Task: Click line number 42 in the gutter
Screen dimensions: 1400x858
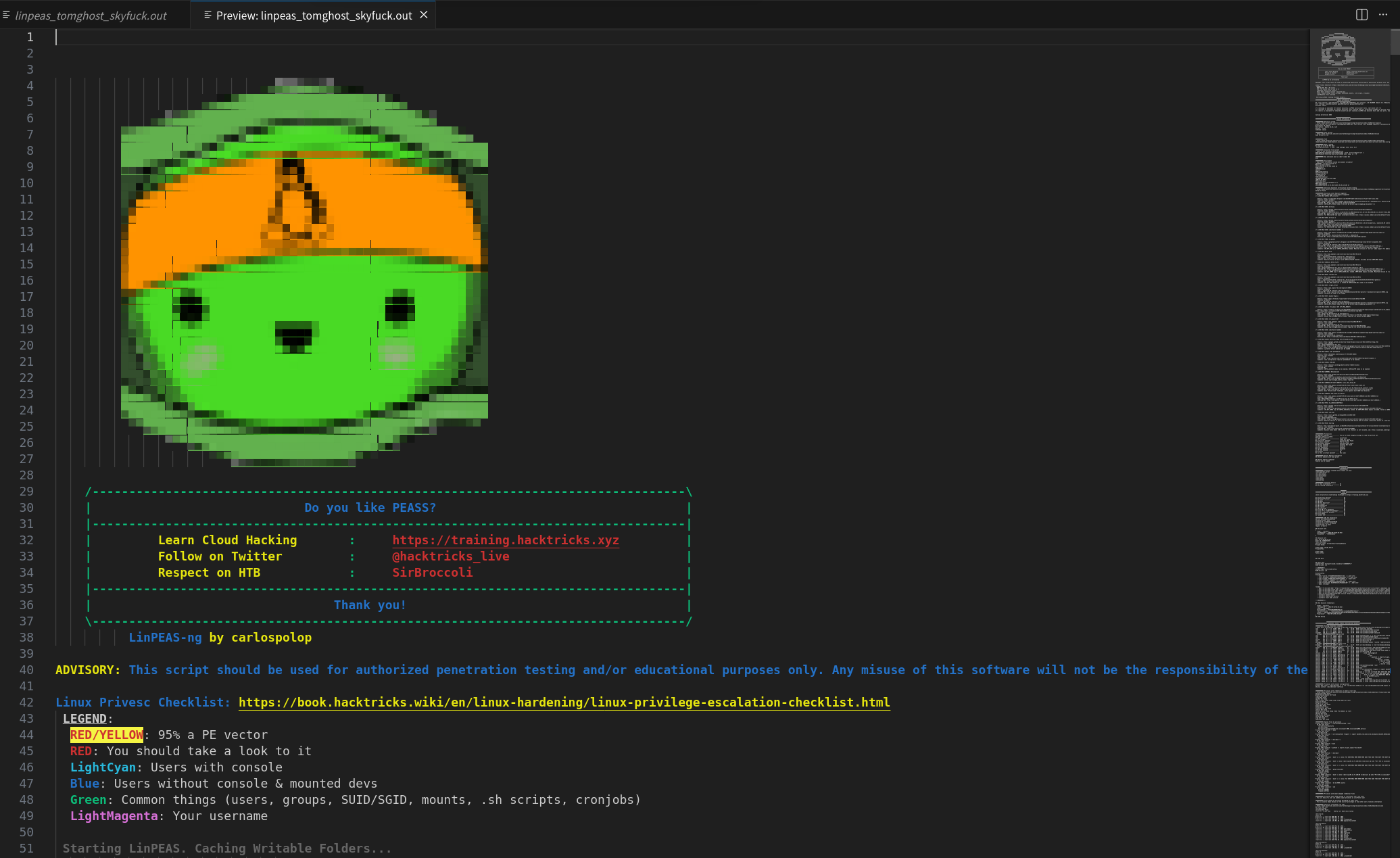Action: click(x=26, y=702)
